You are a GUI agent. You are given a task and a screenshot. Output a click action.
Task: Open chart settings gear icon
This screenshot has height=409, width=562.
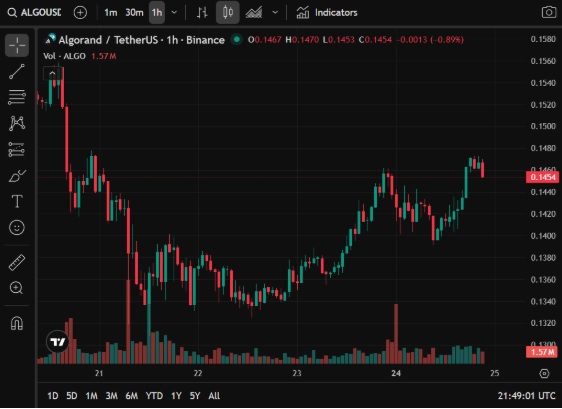click(544, 374)
